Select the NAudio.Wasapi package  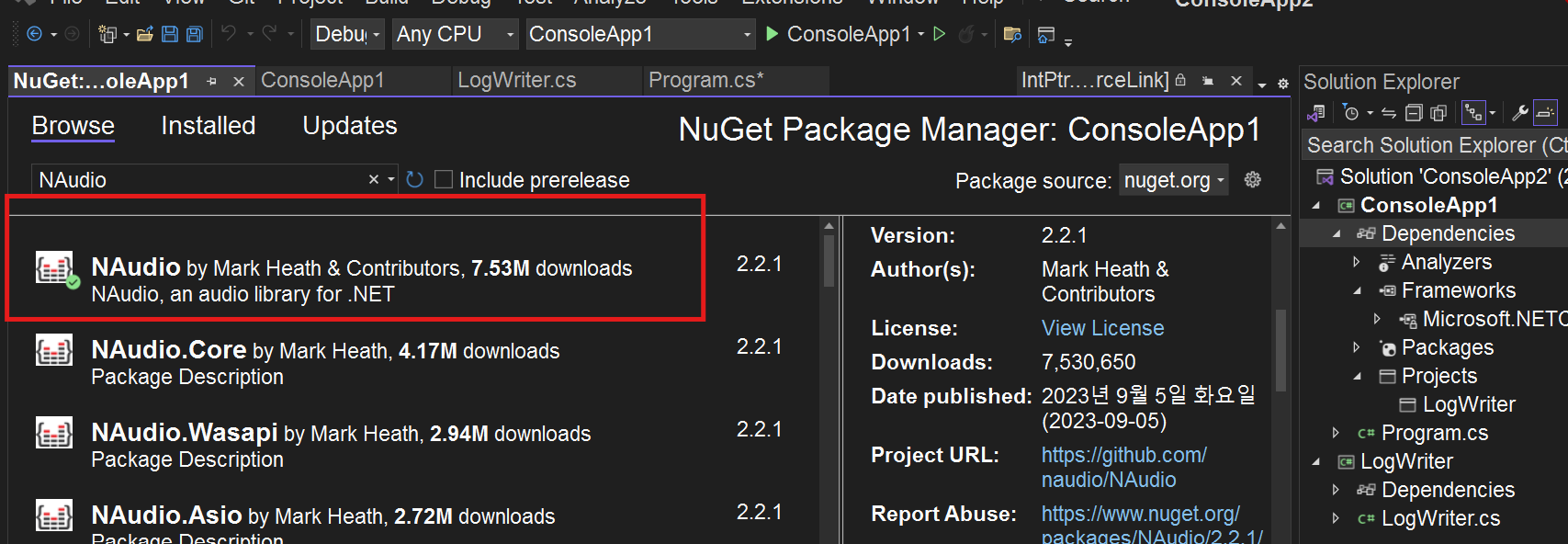point(413,446)
